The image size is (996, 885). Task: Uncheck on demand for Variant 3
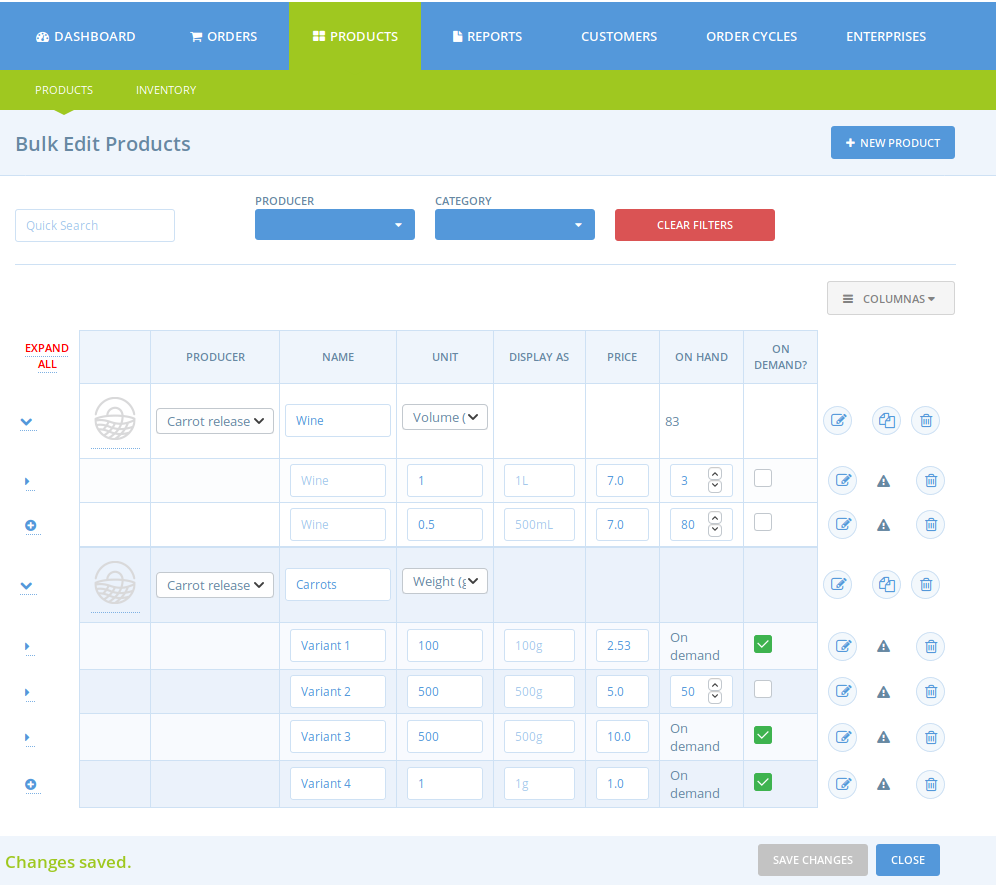[x=763, y=735]
